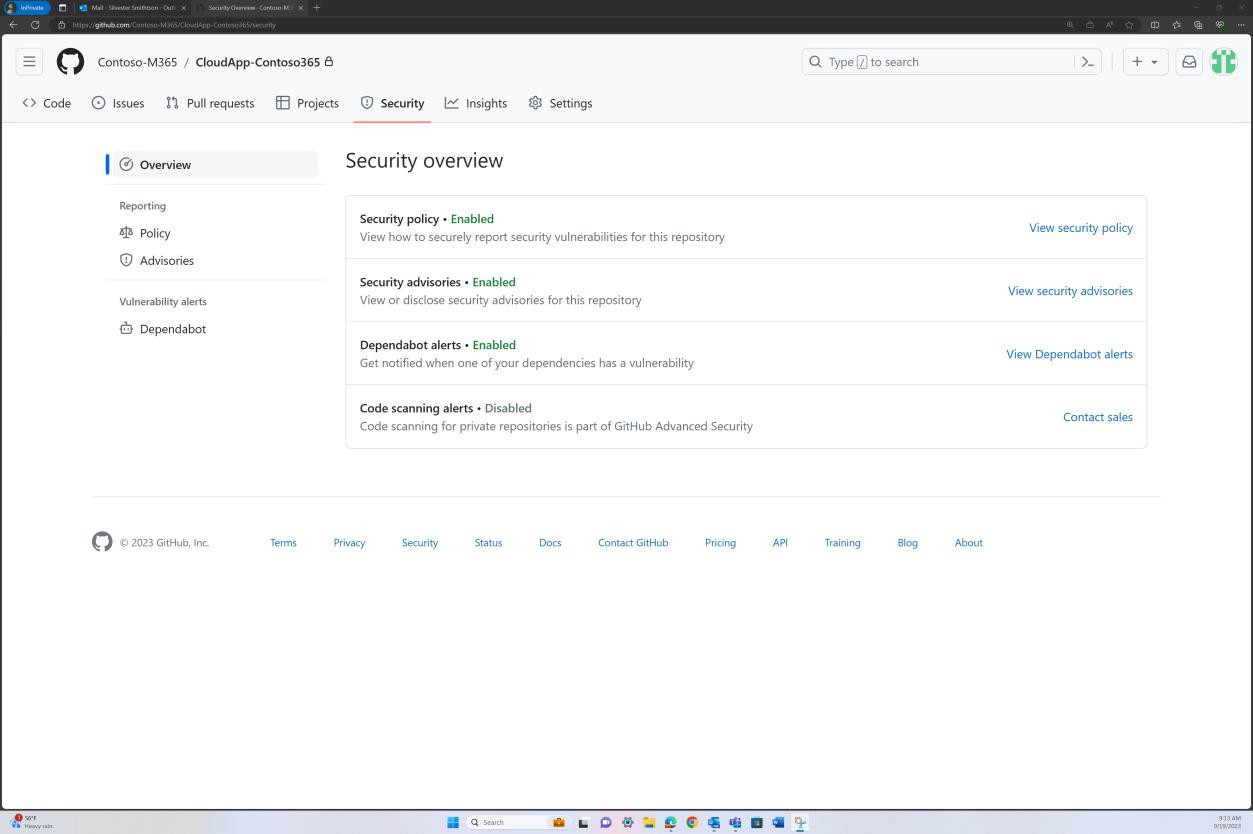This screenshot has width=1253, height=834.
Task: Open Edge Collections from the browser toolbar
Action: pos(1199,25)
